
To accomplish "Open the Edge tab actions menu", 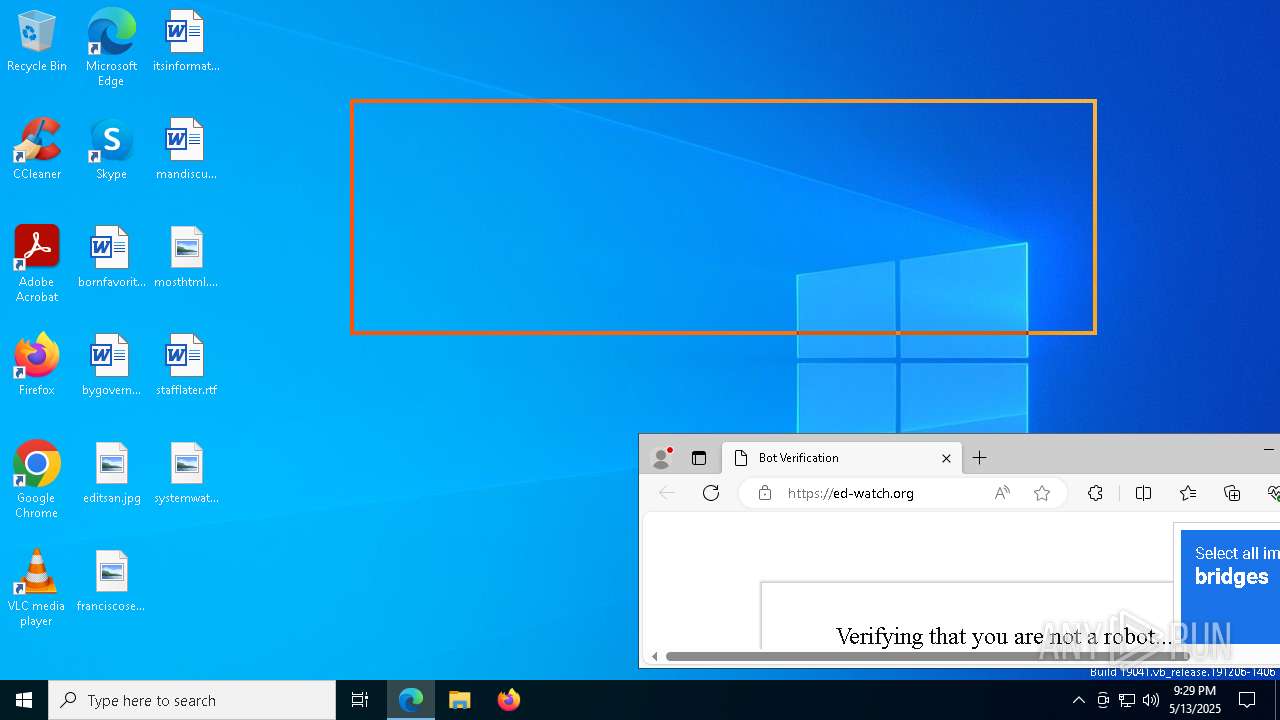I will [699, 458].
